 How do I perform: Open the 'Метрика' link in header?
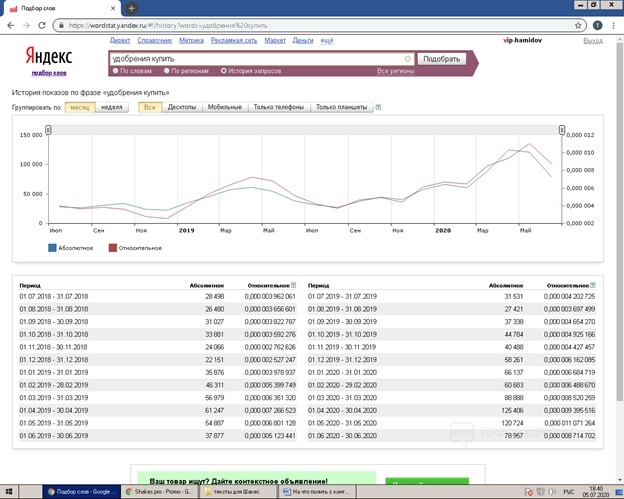click(190, 41)
